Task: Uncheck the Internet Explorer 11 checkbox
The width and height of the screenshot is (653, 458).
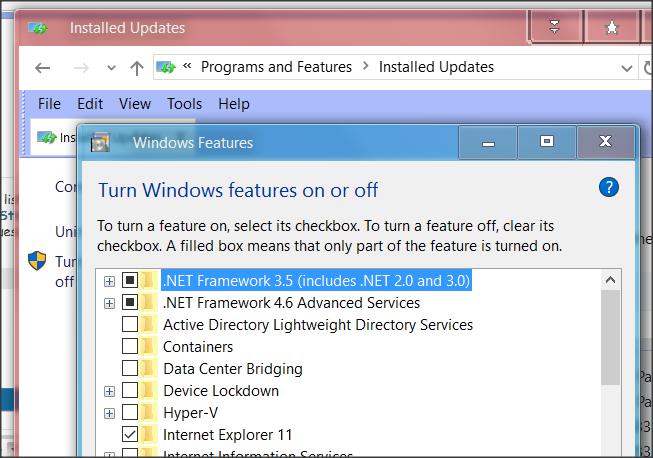Action: (130, 435)
